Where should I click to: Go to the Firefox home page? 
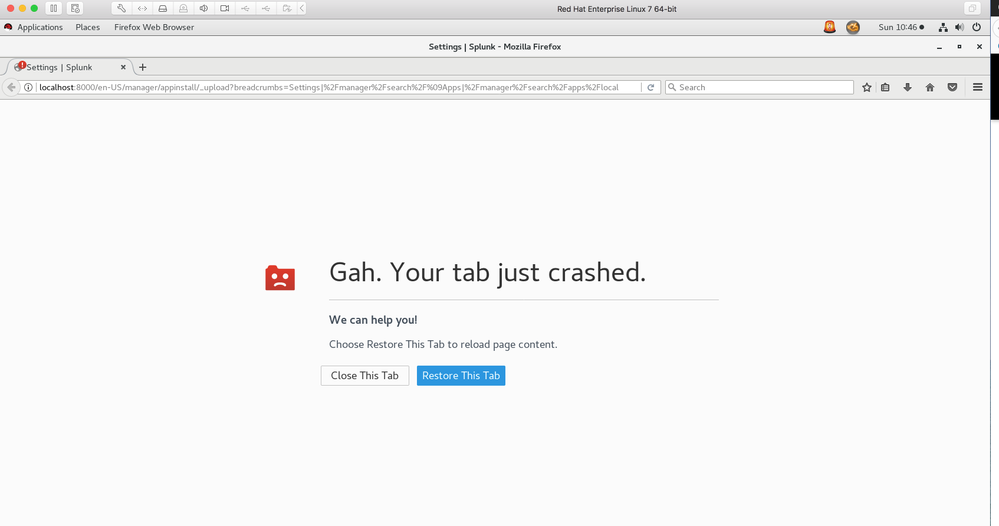(x=930, y=87)
